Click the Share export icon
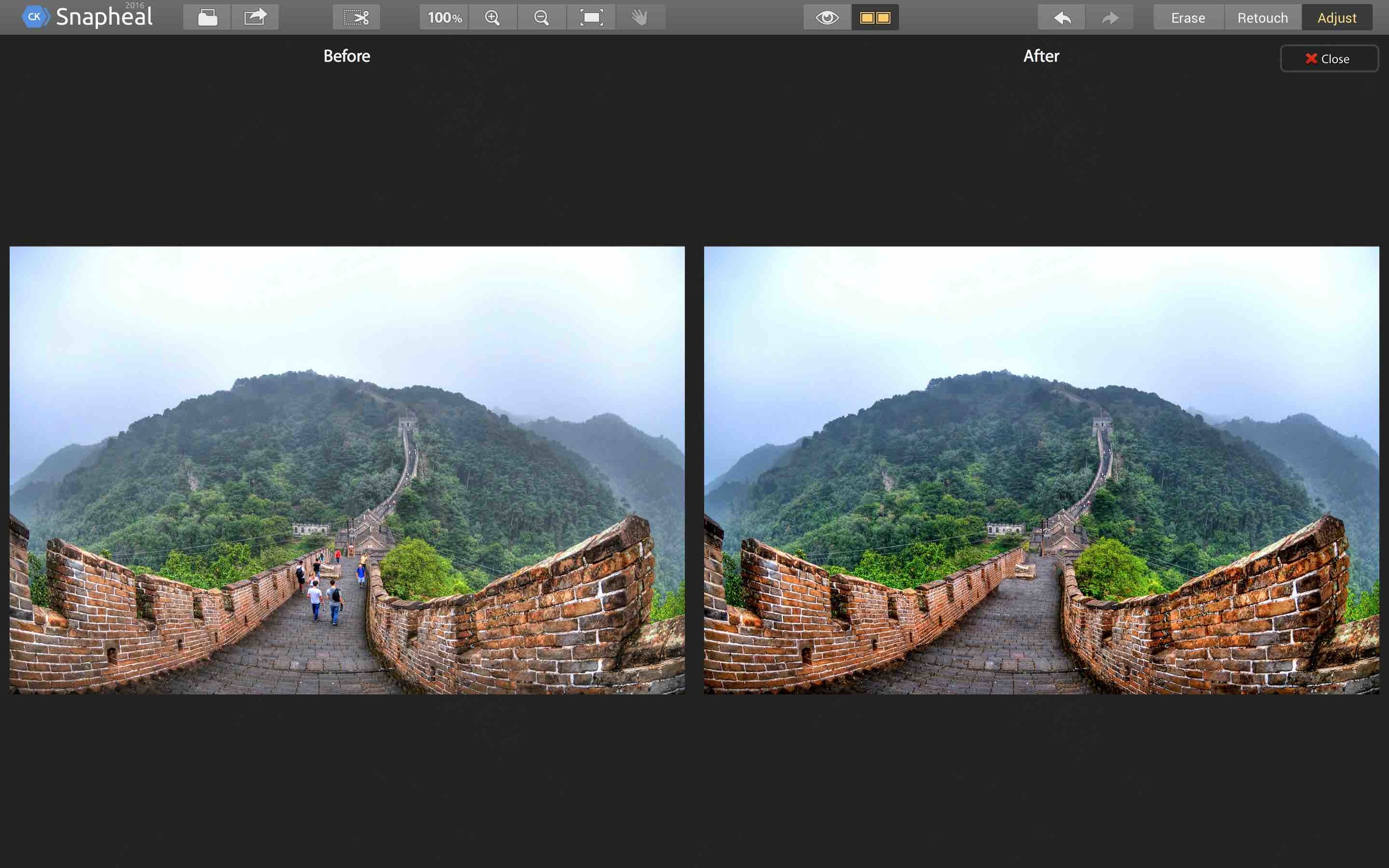Viewport: 1389px width, 868px height. click(255, 17)
